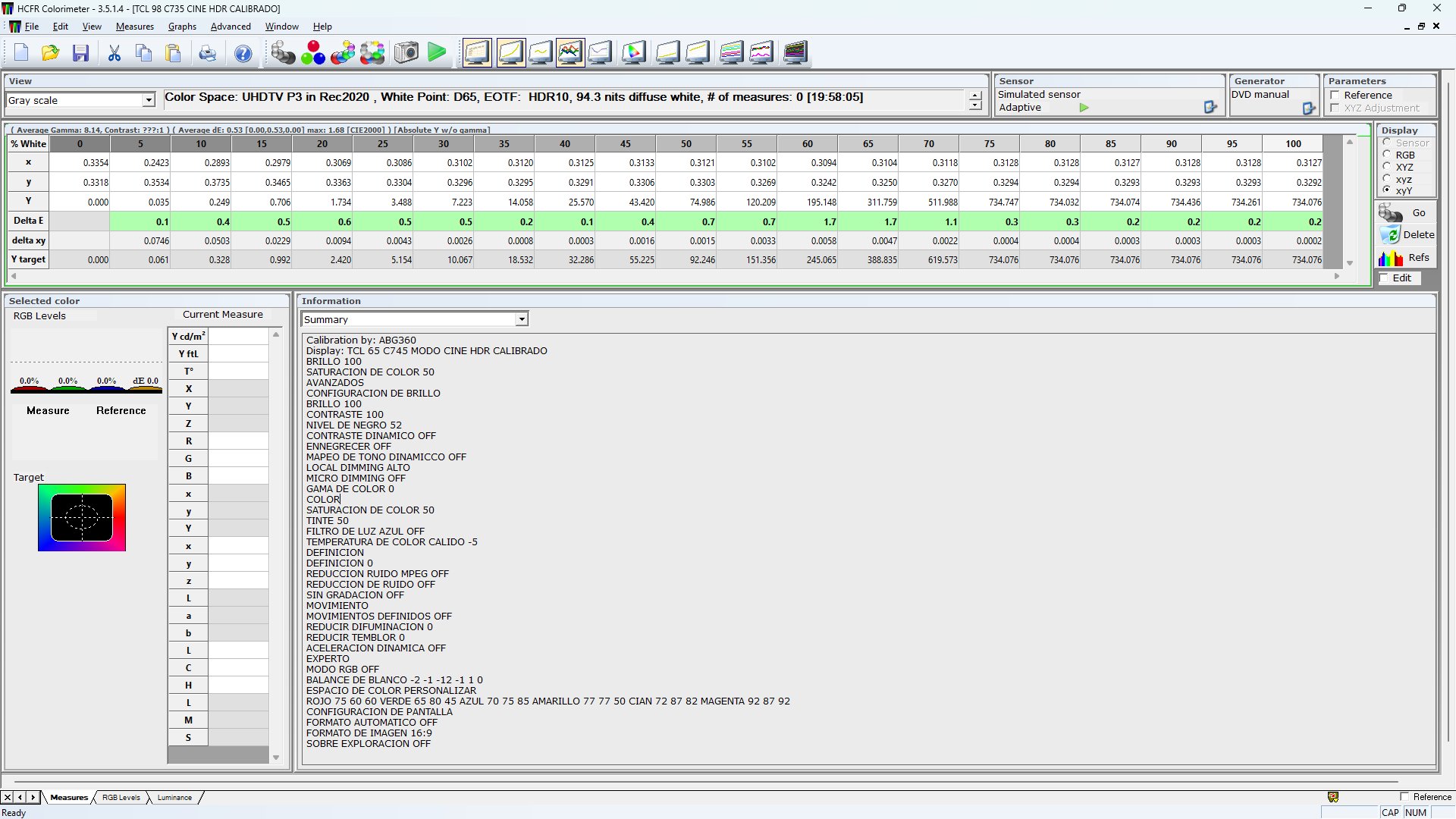Open the Graphs menu
The image size is (1456, 819).
click(182, 27)
